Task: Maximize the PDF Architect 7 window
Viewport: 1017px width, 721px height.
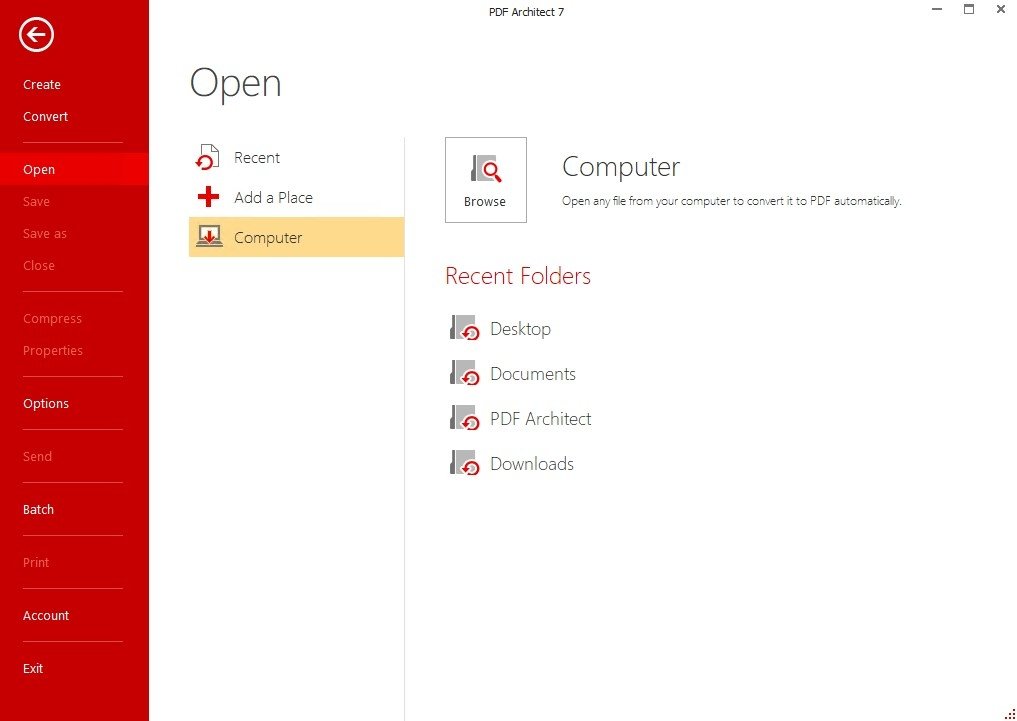Action: (969, 9)
